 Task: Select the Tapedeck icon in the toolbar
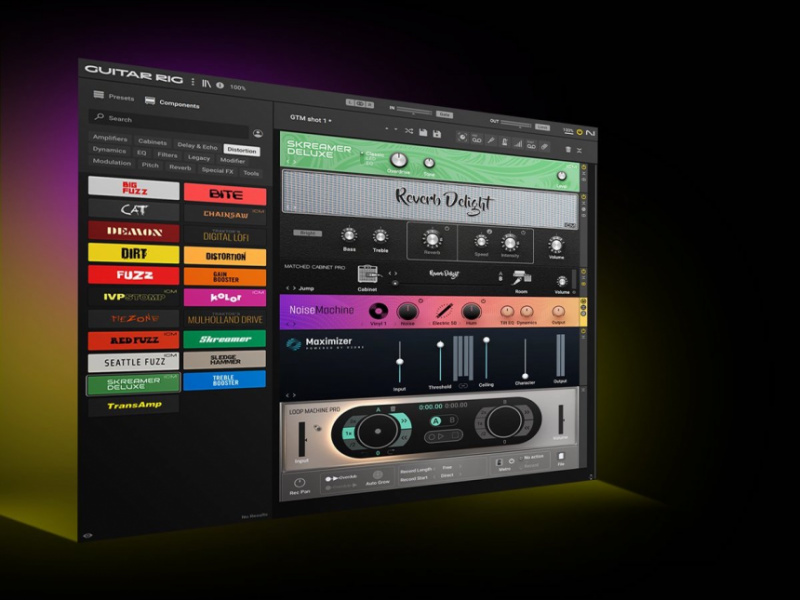(x=477, y=138)
